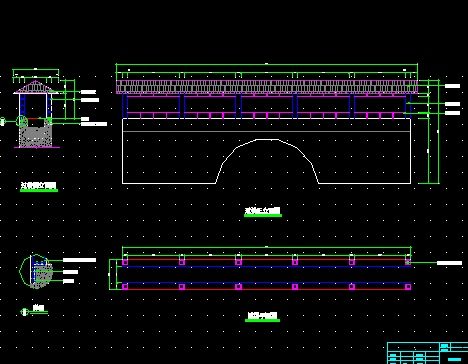Select the vertical width dimension left of plan
Viewport: 468px width, 364px height.
point(109,274)
